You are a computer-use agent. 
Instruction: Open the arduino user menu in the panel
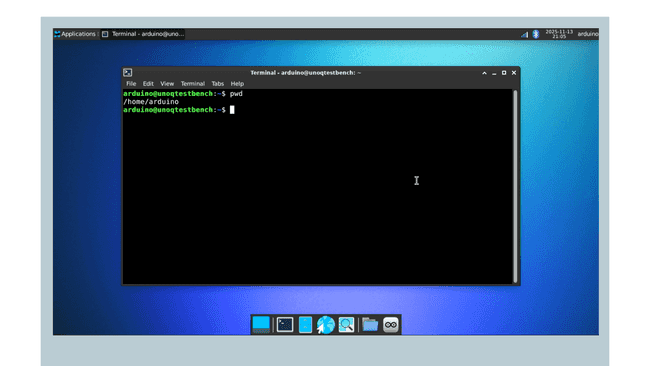coord(588,34)
